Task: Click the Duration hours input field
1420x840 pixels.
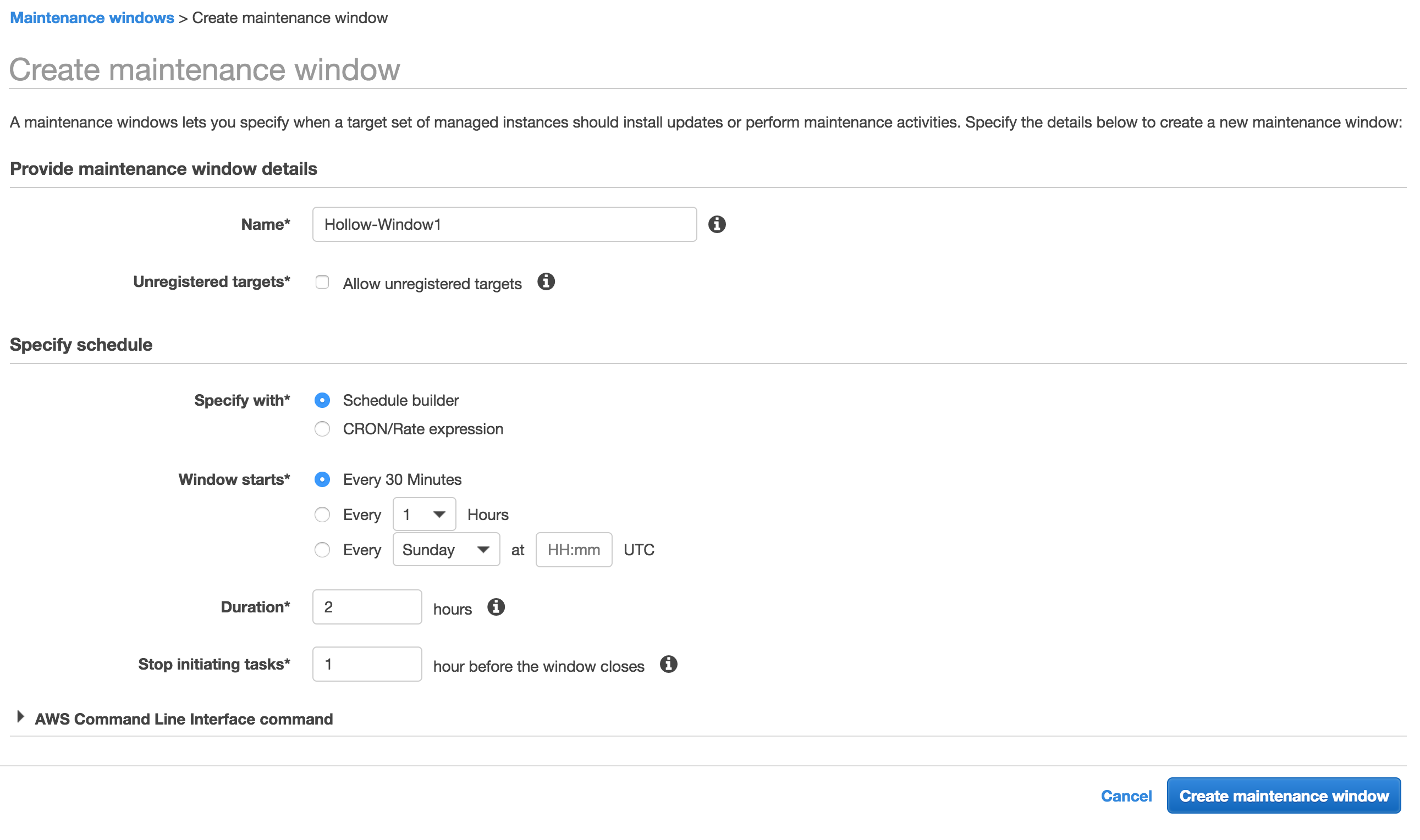Action: 367,607
